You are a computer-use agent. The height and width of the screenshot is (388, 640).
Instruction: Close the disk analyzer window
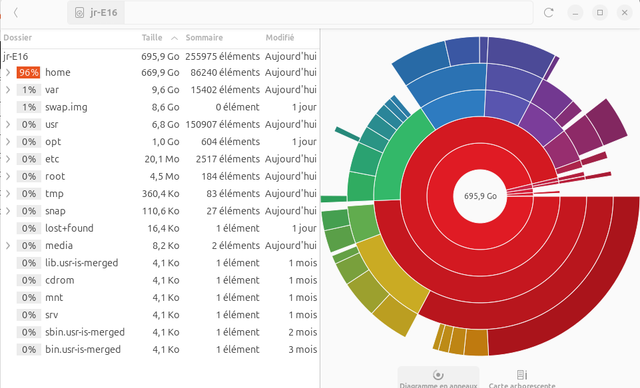pos(624,13)
